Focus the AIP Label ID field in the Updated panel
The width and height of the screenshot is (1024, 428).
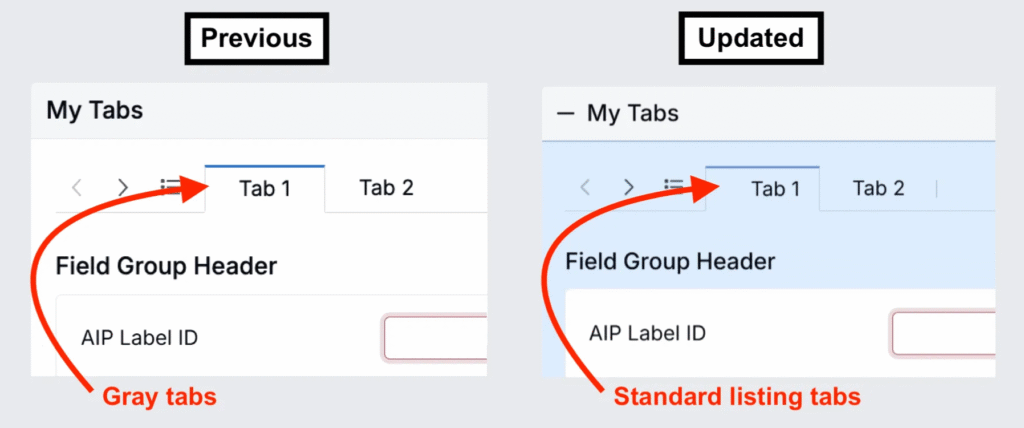coord(943,334)
